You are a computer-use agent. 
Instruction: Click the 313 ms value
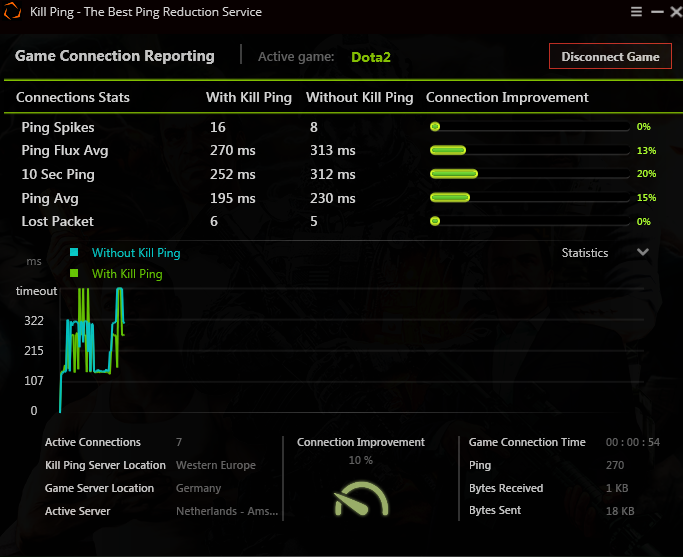(x=333, y=150)
